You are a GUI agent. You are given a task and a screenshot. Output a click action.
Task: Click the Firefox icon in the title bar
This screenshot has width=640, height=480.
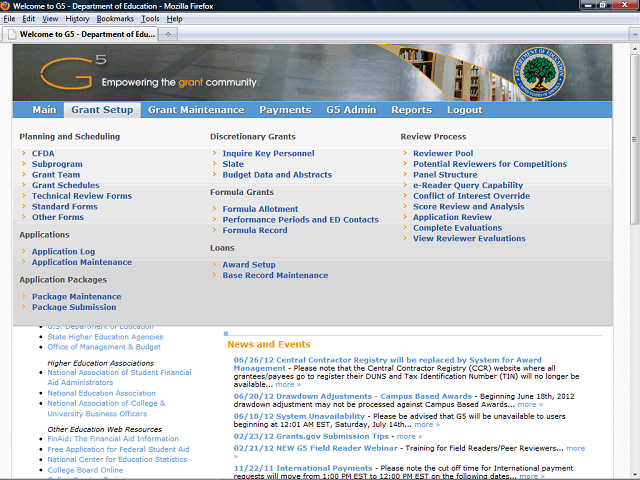point(5,6)
